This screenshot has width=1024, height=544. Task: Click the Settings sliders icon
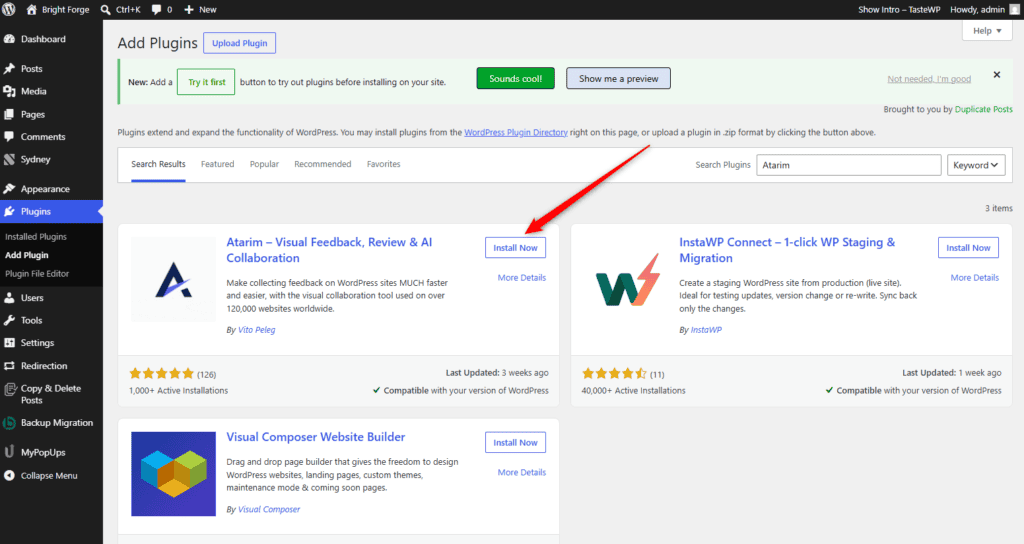[x=9, y=343]
